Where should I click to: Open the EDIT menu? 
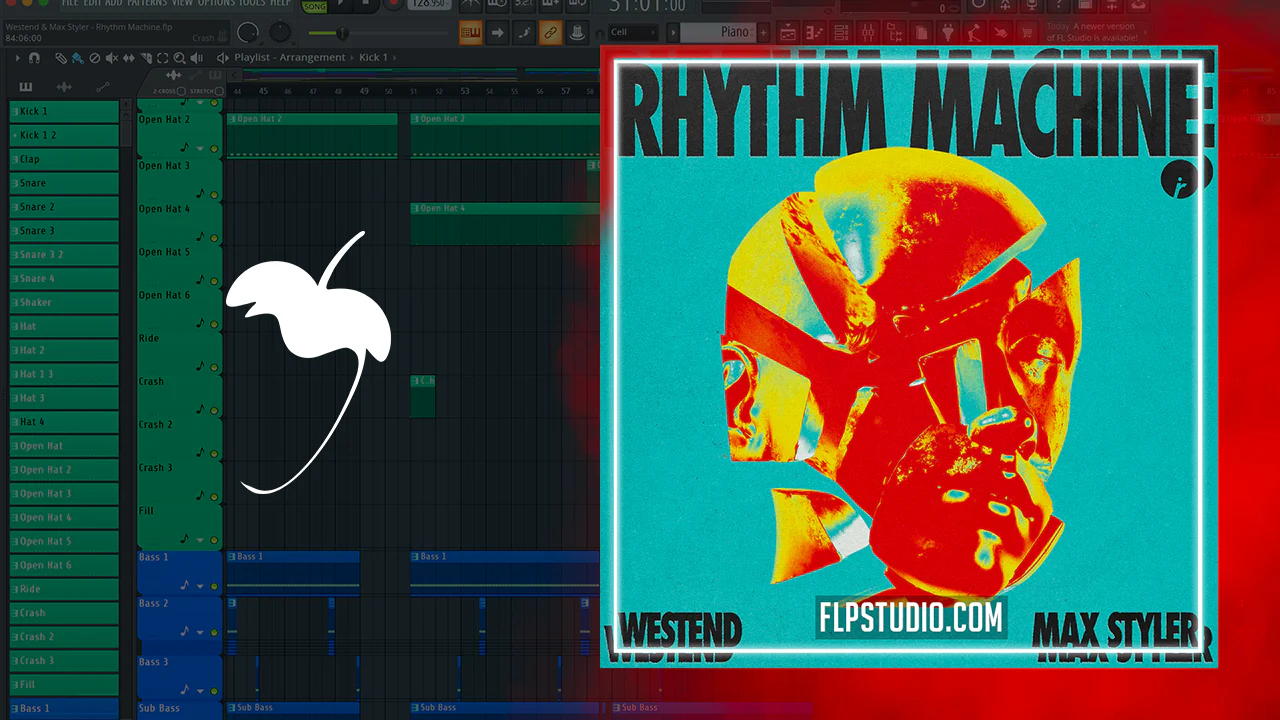click(x=93, y=4)
